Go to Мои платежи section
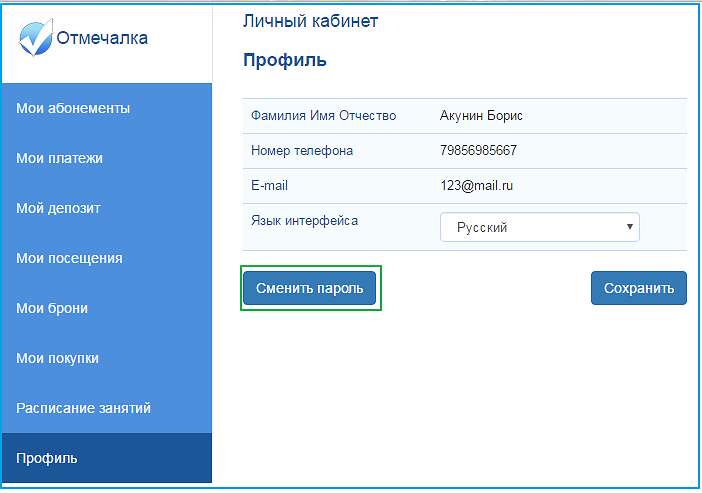 [107, 158]
